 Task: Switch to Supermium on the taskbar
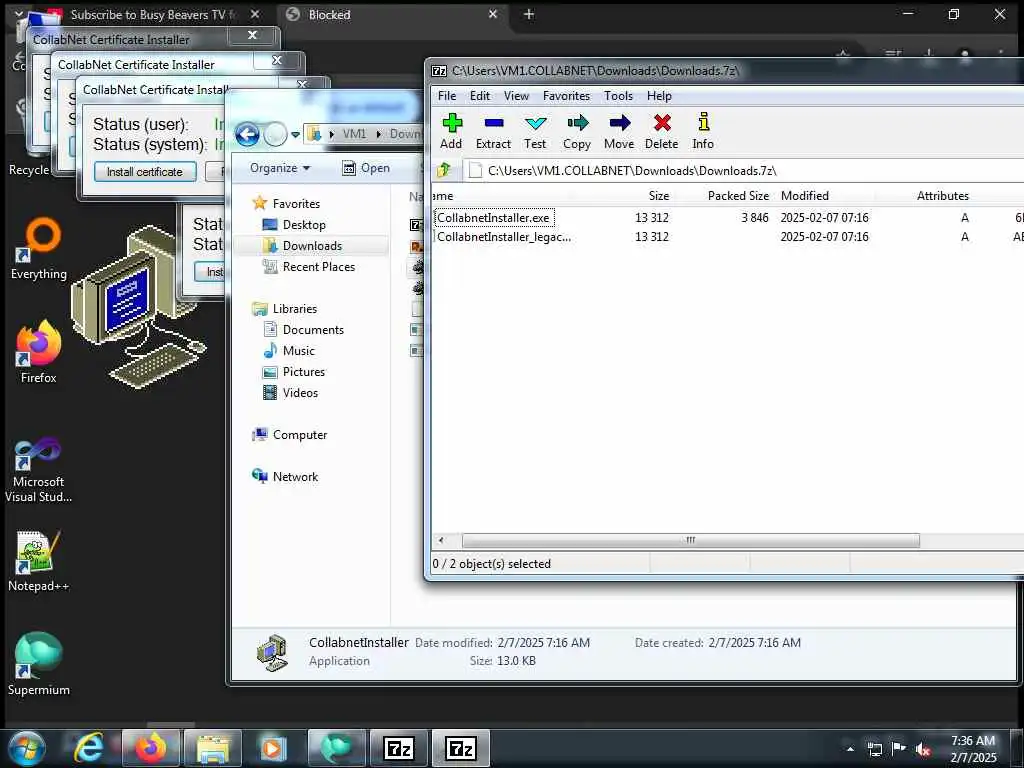(x=336, y=748)
